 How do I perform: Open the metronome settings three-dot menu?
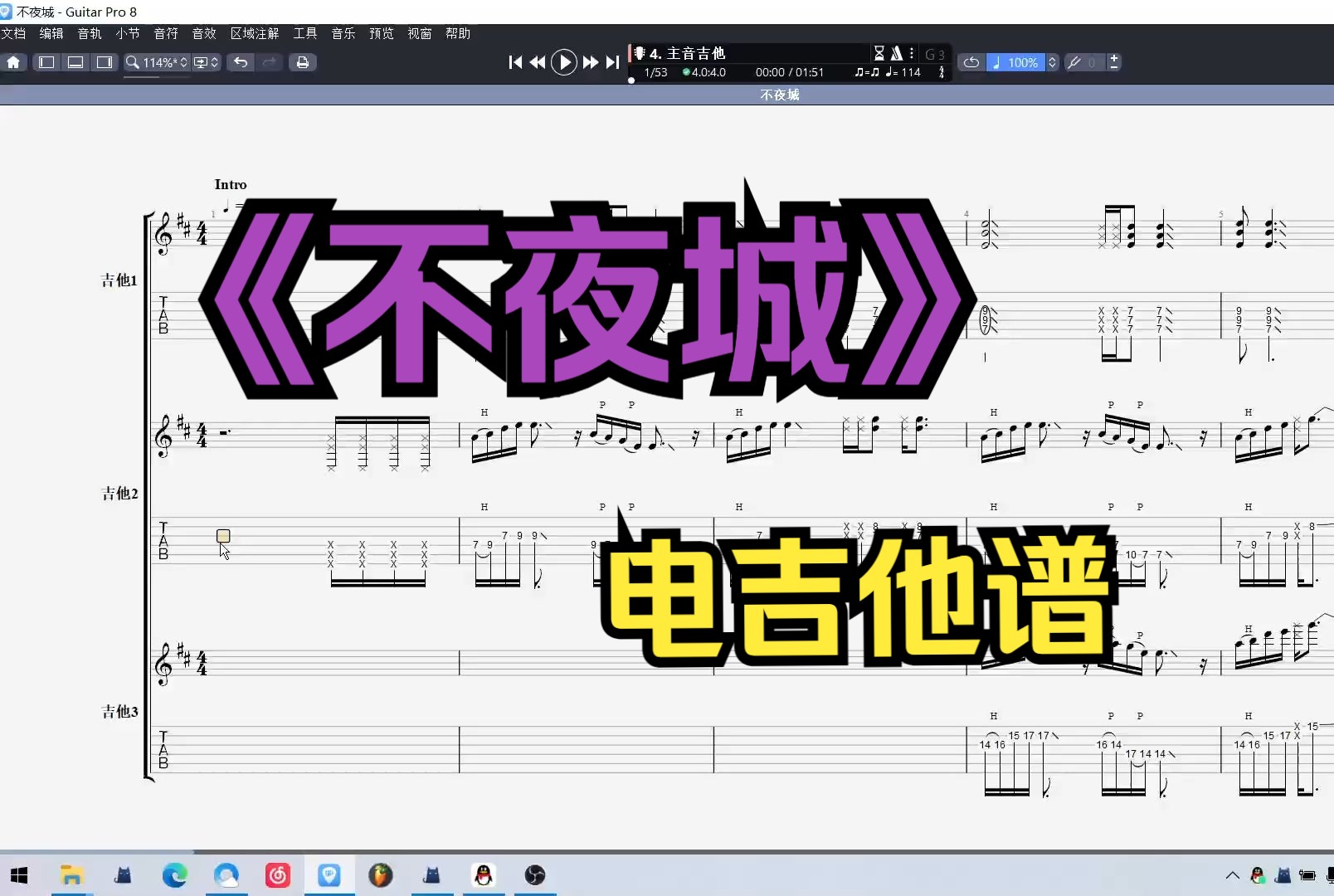click(x=912, y=53)
